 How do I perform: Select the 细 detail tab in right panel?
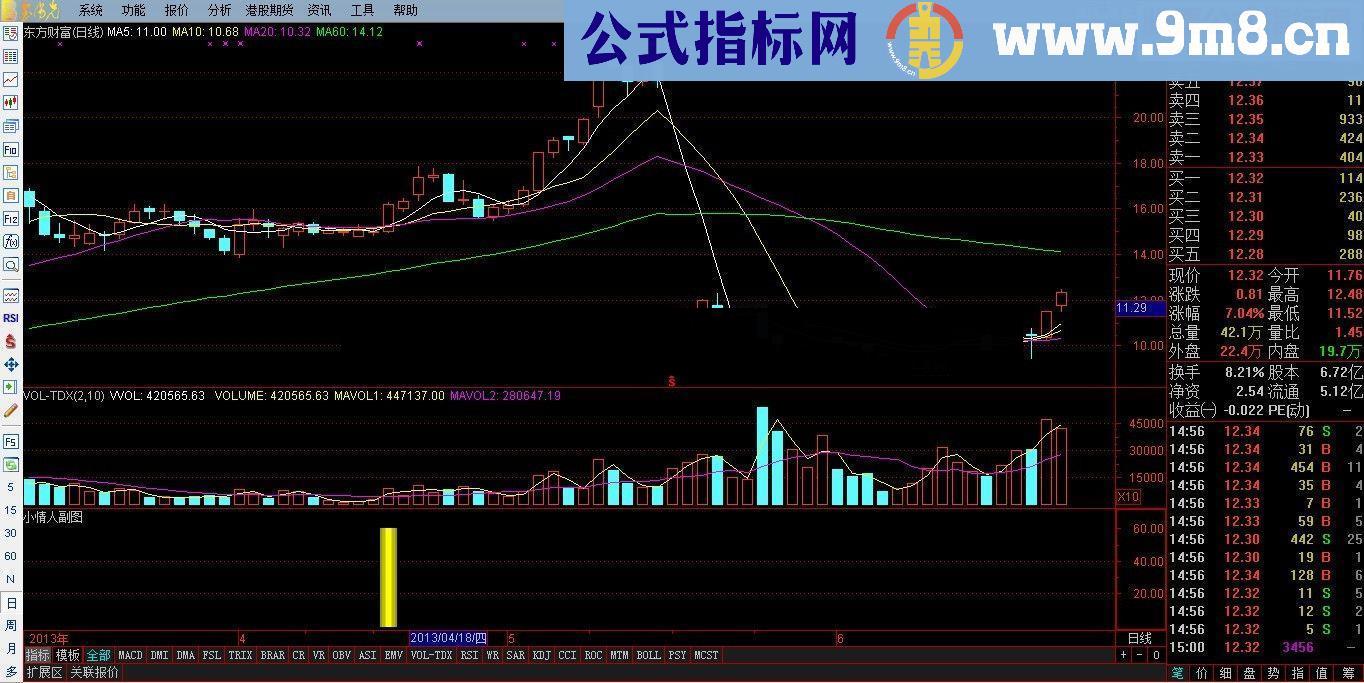click(x=1224, y=673)
